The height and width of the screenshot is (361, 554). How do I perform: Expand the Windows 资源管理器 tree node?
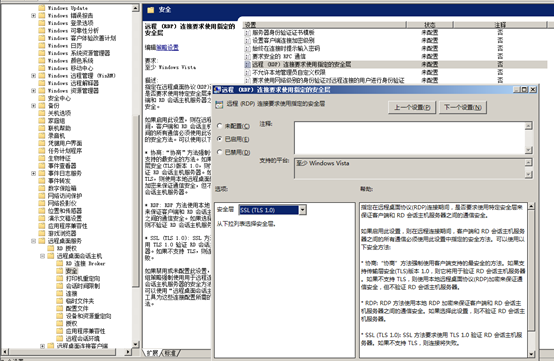pos(33,91)
